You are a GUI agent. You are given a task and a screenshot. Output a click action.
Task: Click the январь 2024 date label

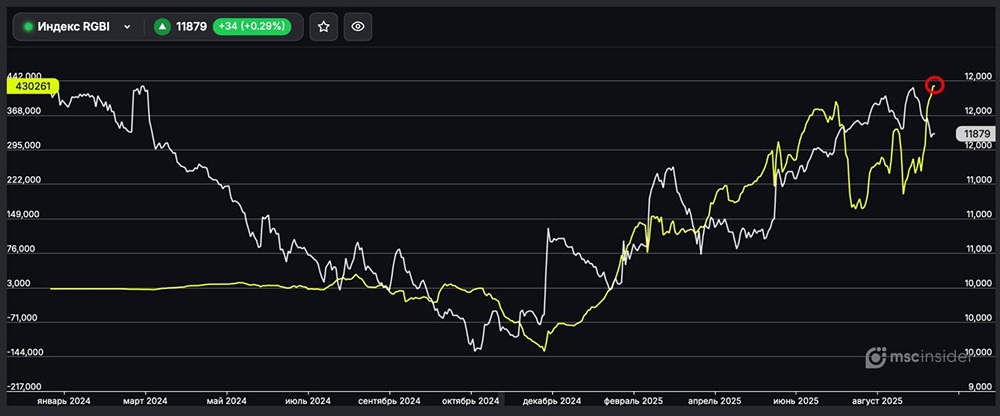[64, 400]
